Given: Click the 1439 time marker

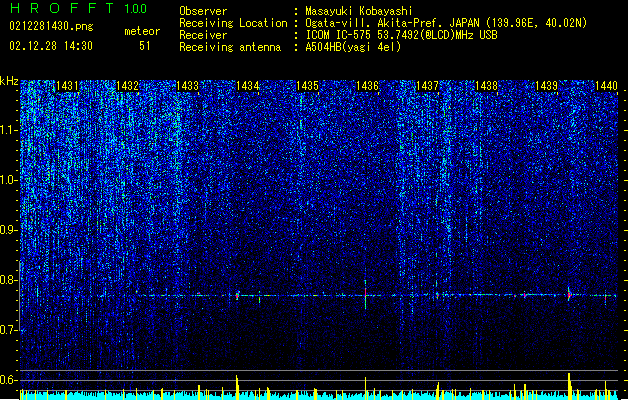Looking at the screenshot, I should pos(546,86).
